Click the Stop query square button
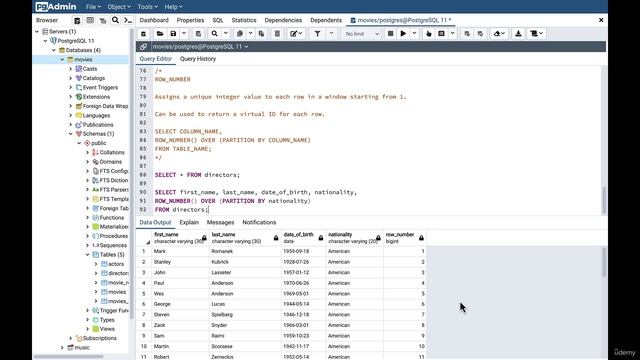 click(x=390, y=34)
